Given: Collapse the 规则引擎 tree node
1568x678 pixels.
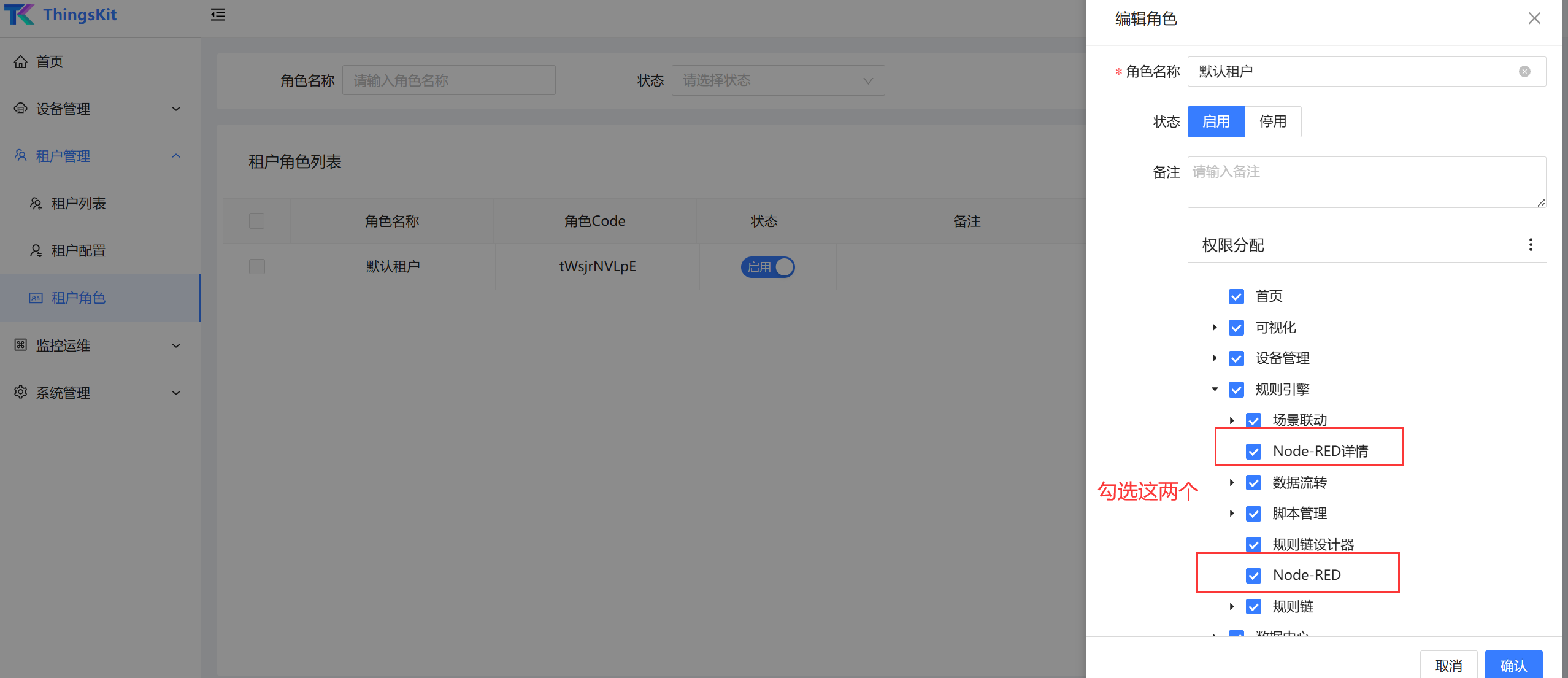Looking at the screenshot, I should pos(1215,390).
